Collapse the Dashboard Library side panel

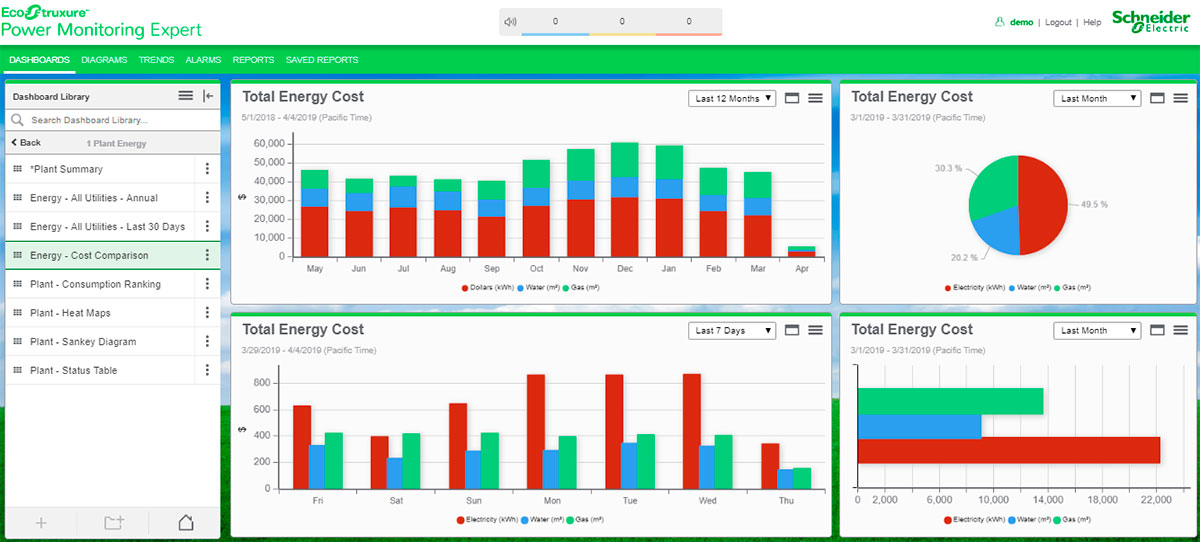tap(208, 96)
